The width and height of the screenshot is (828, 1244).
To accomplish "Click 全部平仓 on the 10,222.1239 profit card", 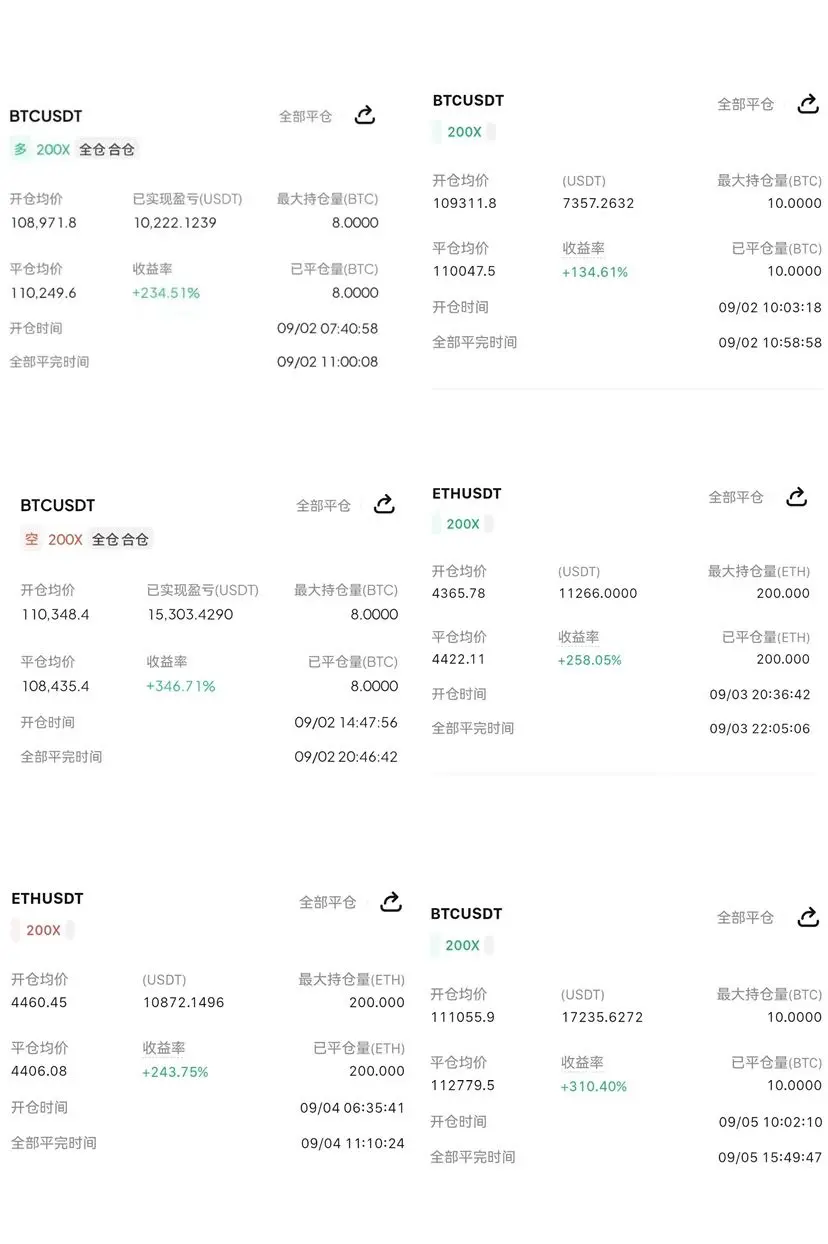I will [305, 116].
